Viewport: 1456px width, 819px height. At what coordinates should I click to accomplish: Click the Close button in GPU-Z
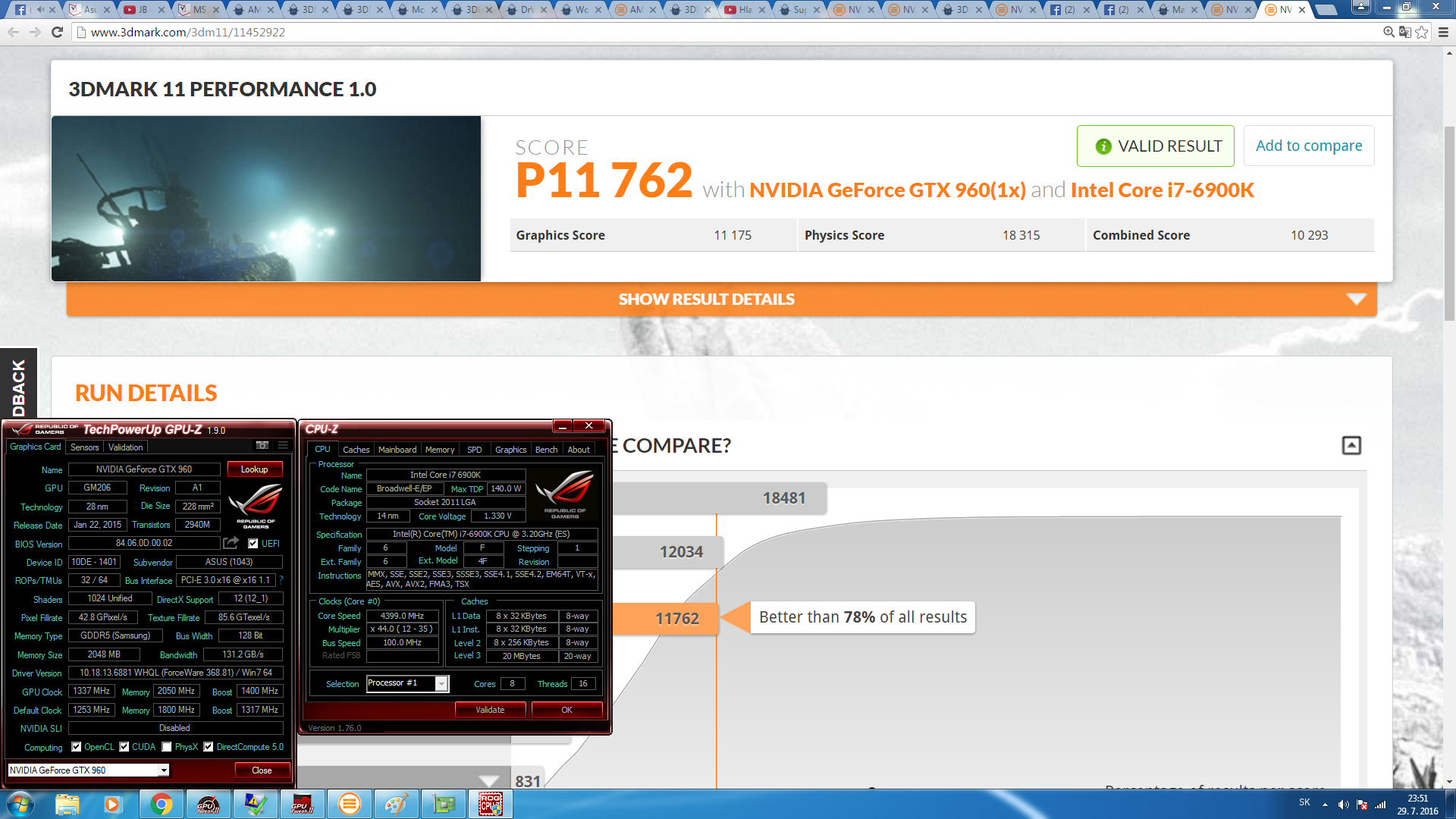pos(262,770)
